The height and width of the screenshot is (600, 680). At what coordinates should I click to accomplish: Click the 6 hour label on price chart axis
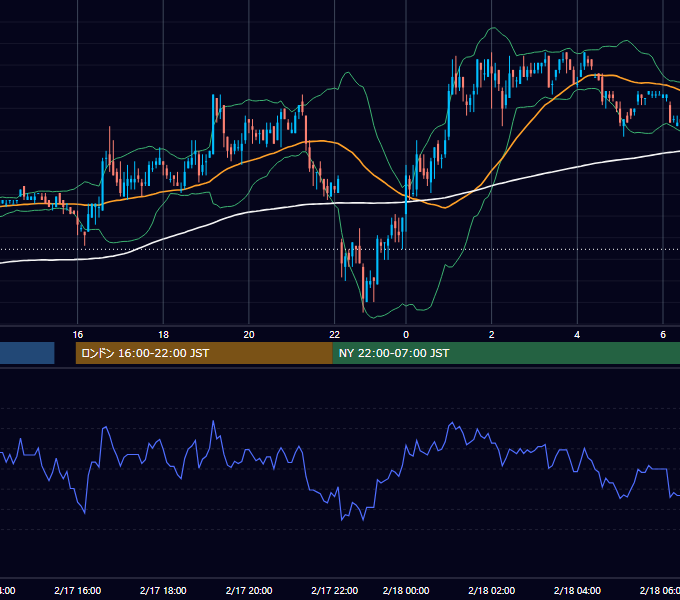[x=663, y=335]
